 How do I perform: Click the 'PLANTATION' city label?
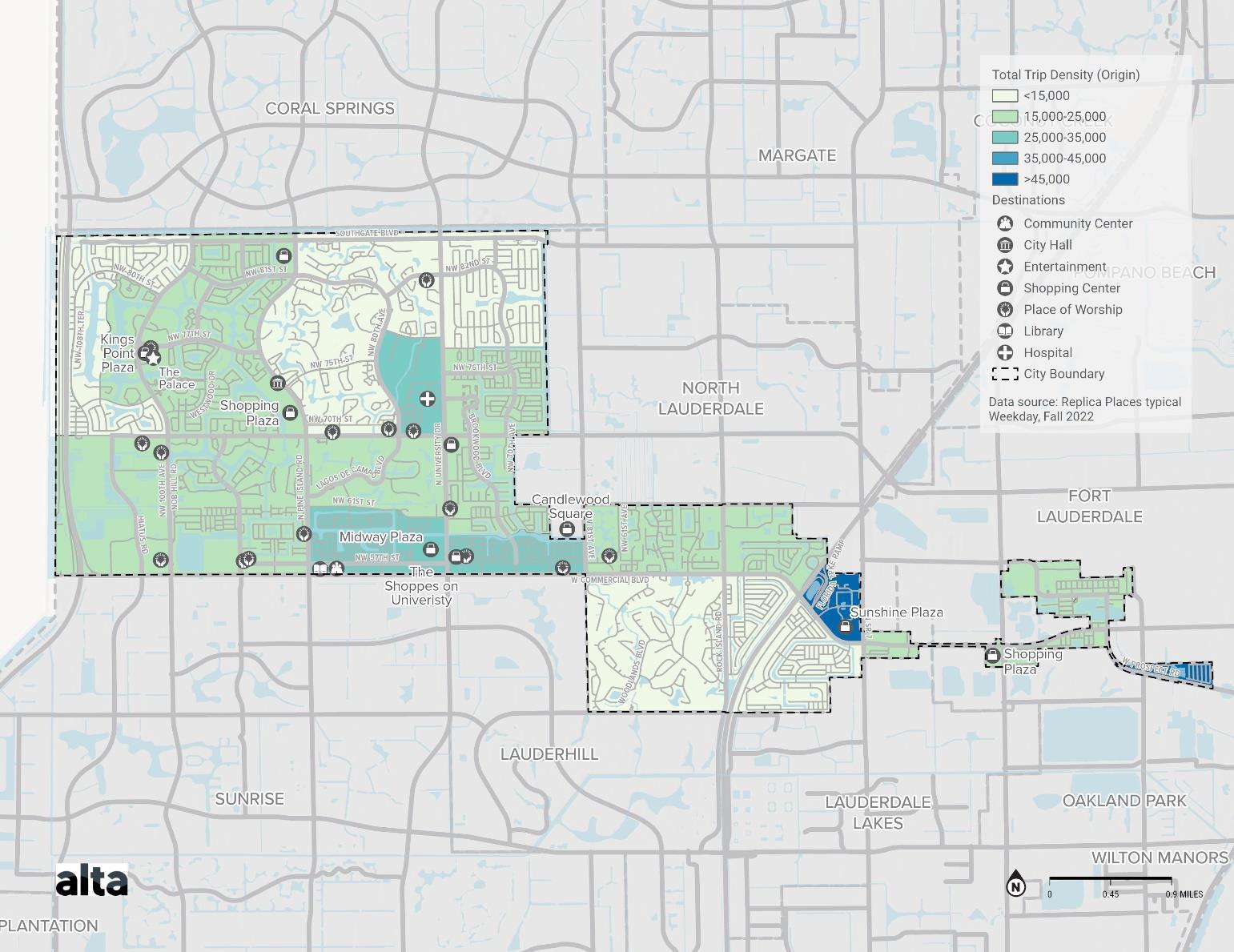click(50, 926)
